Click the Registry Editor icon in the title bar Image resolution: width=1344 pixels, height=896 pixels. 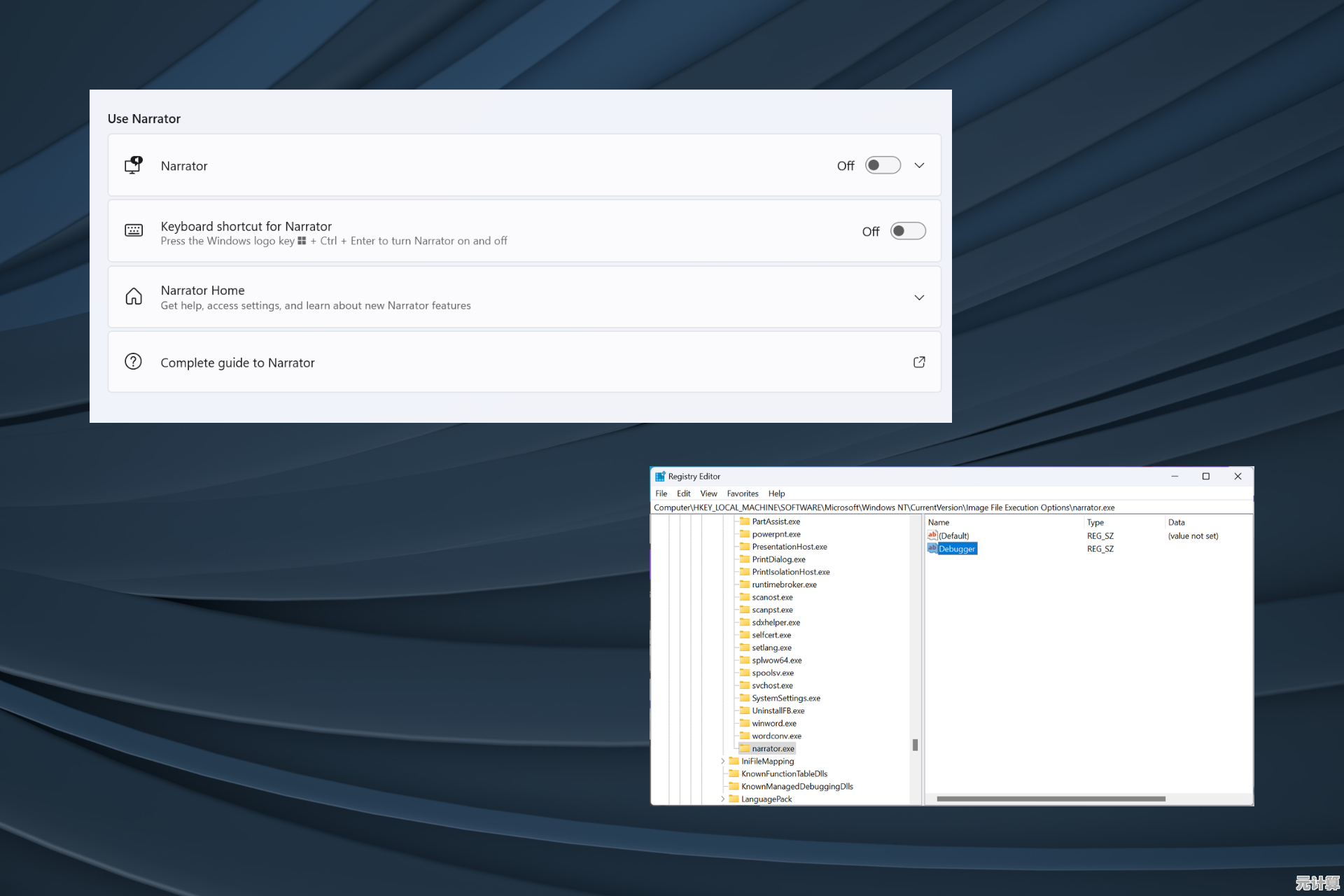pos(660,476)
